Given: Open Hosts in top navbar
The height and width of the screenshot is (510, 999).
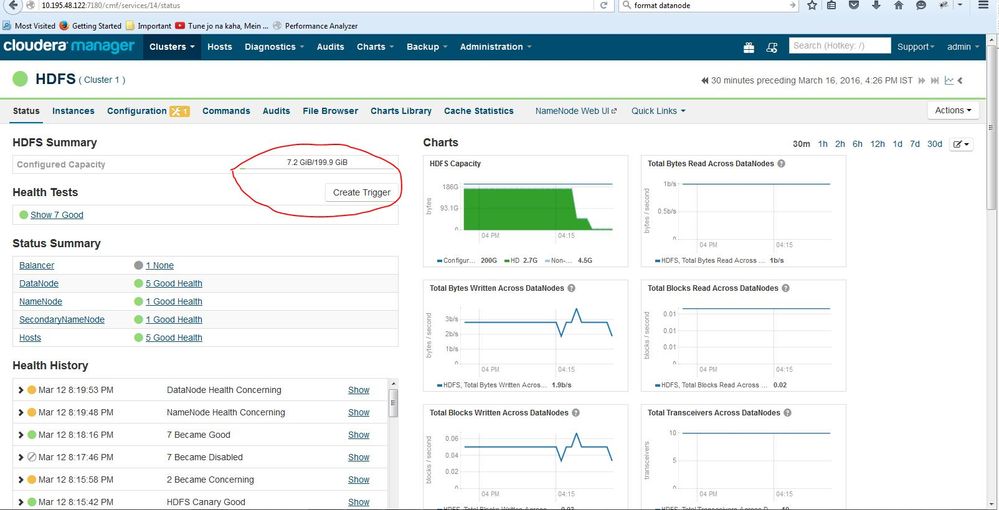Looking at the screenshot, I should (x=220, y=47).
